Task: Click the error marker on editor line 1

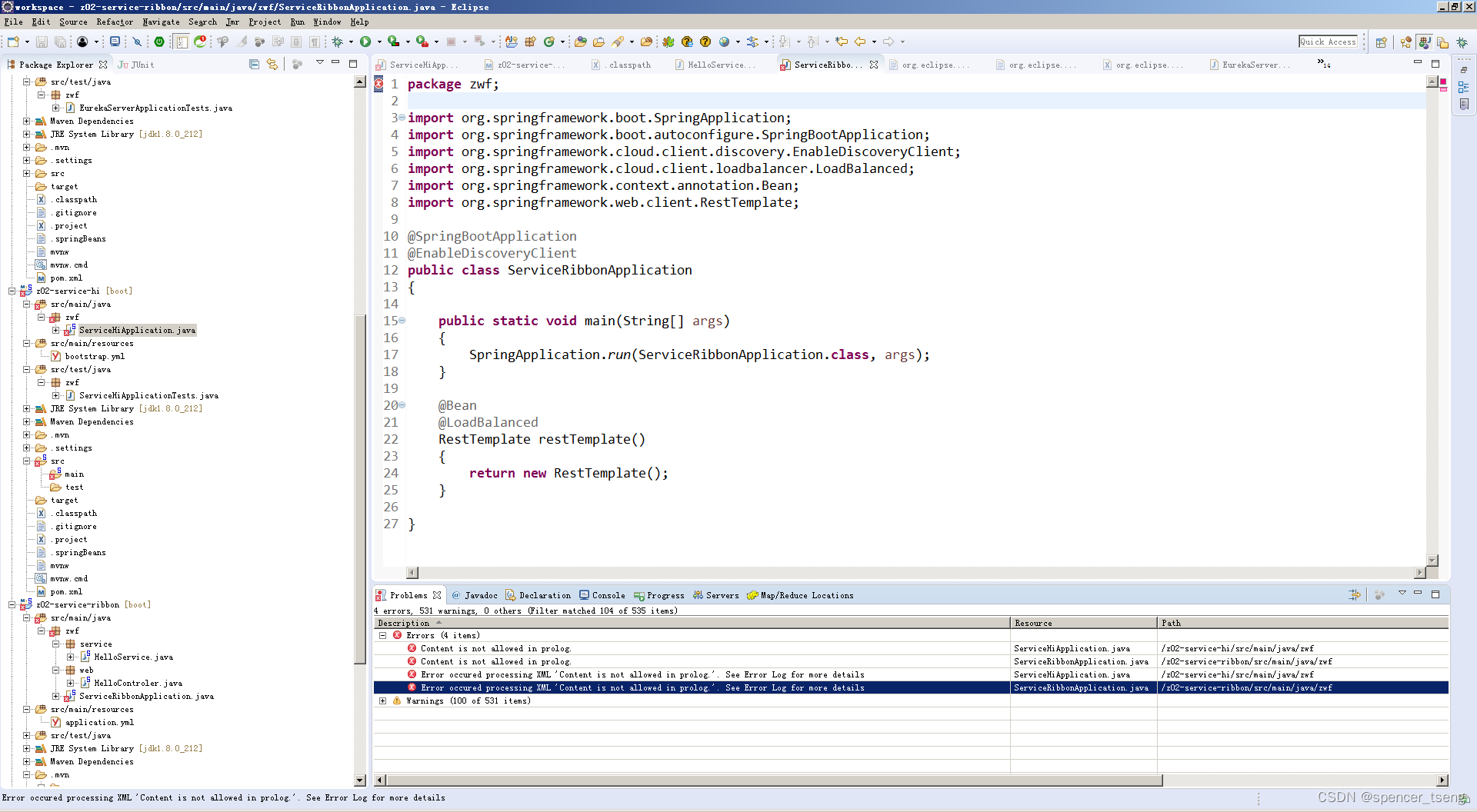Action: (378, 84)
